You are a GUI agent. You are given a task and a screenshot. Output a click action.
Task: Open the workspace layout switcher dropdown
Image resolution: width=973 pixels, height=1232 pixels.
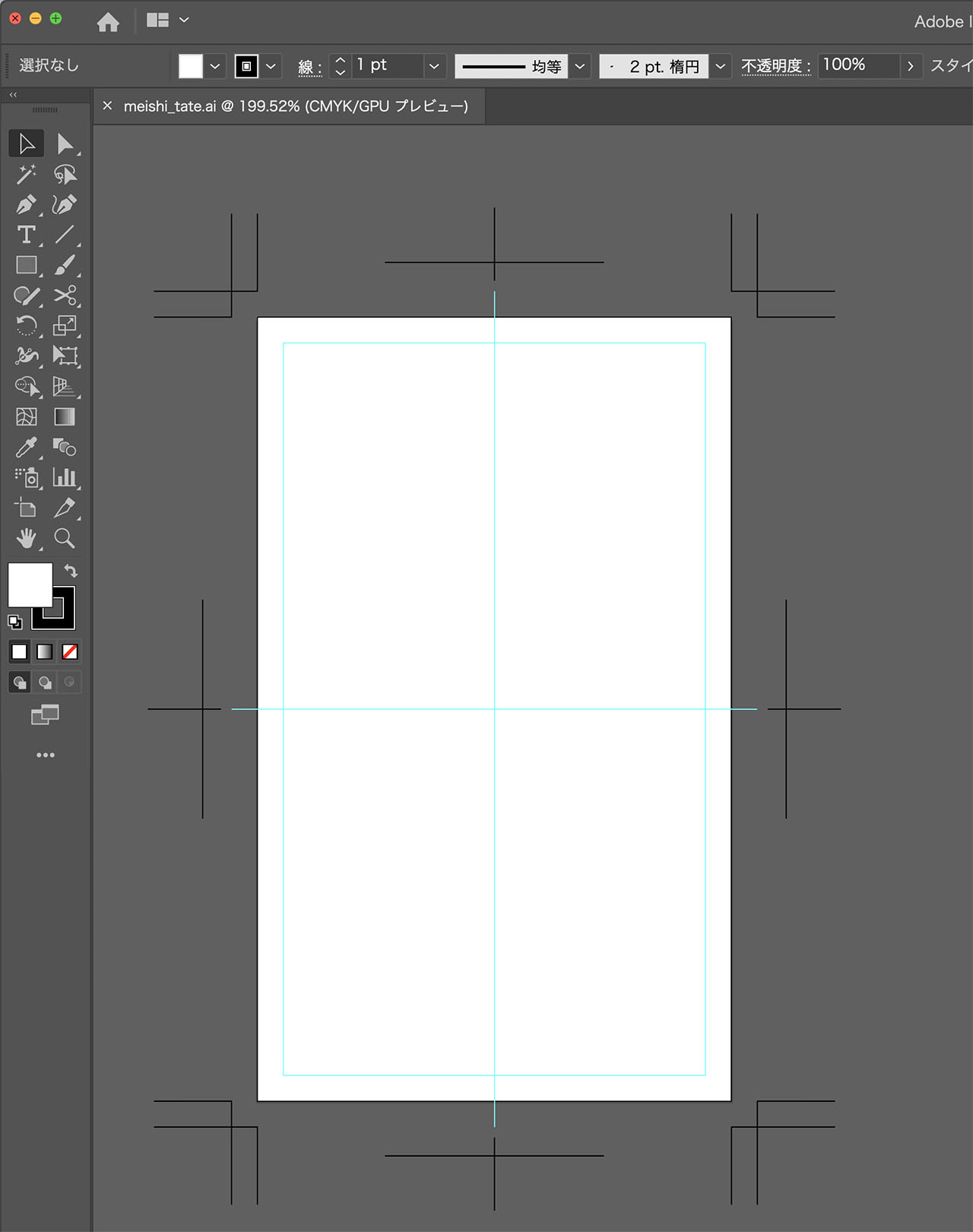(x=167, y=20)
